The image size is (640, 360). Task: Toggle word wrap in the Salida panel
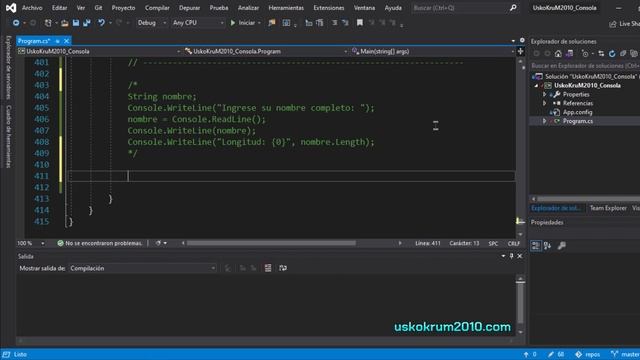pos(283,268)
